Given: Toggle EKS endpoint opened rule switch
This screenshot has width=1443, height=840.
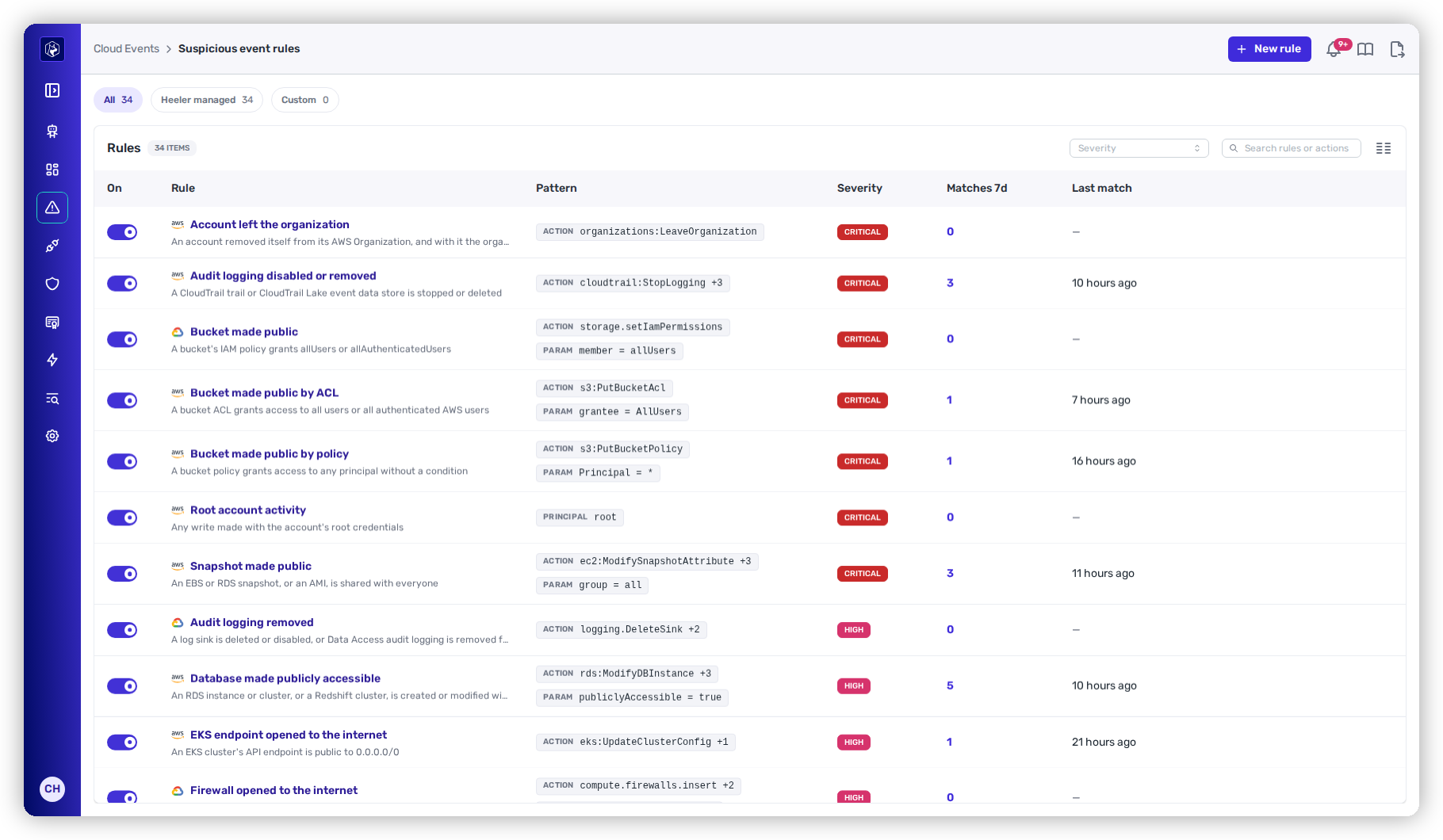Looking at the screenshot, I should (122, 743).
